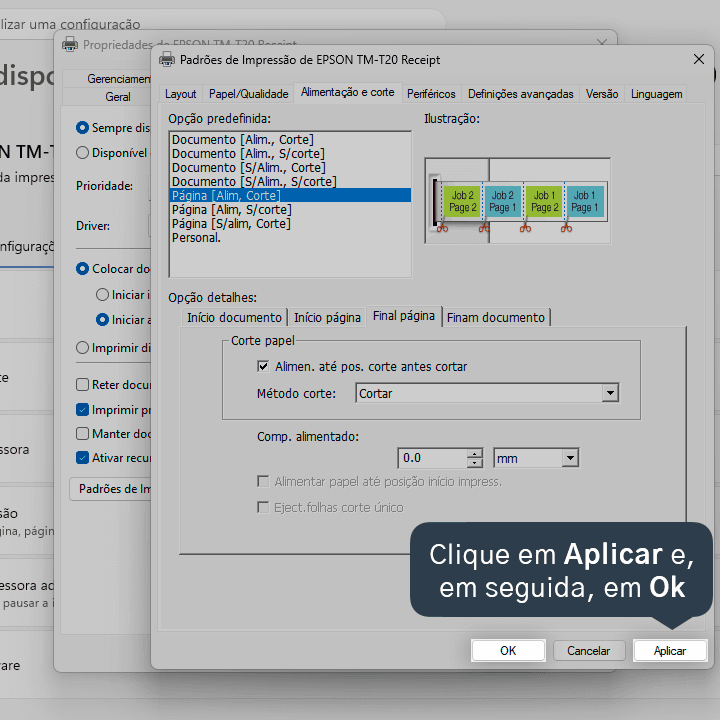This screenshot has height=720, width=720.
Task: Select Sempre disponível radio in Propriedades window
Action: point(82,128)
